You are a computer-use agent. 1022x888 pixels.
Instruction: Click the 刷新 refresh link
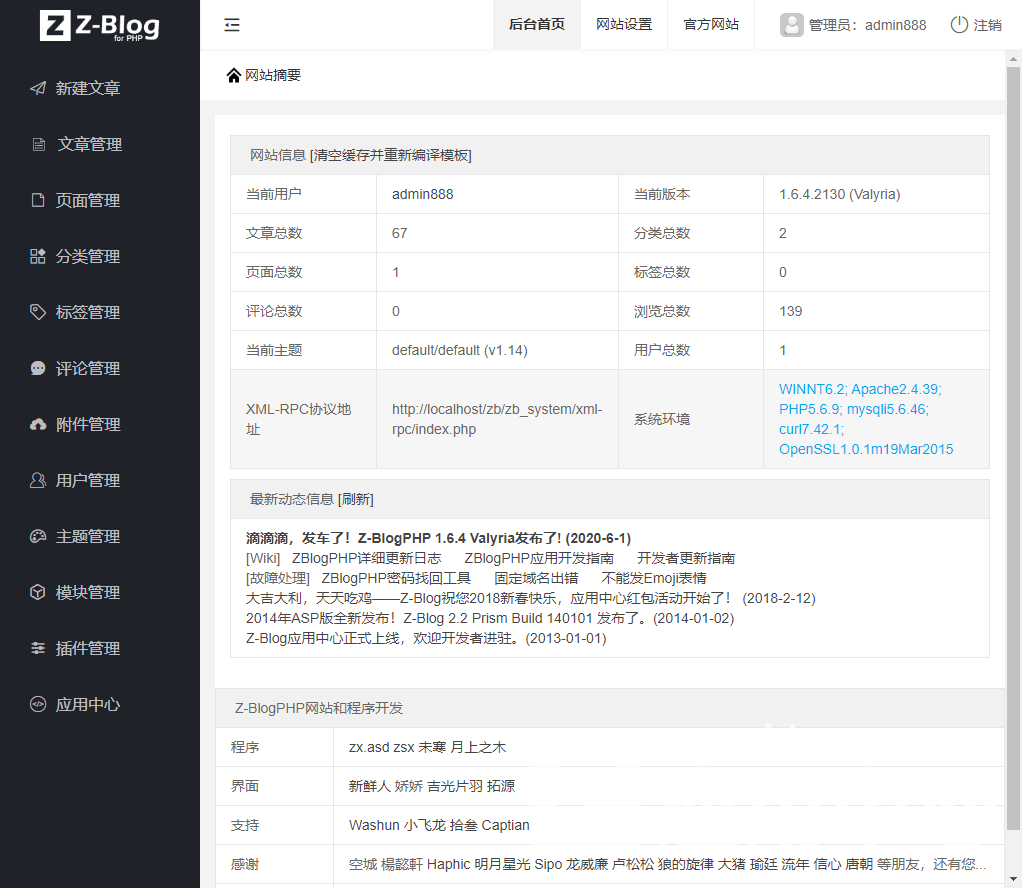356,499
